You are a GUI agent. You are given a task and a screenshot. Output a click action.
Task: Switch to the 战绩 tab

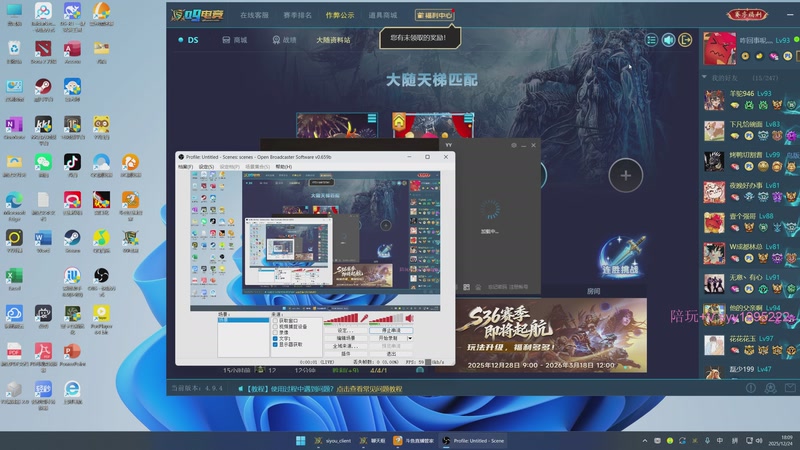[x=284, y=40]
